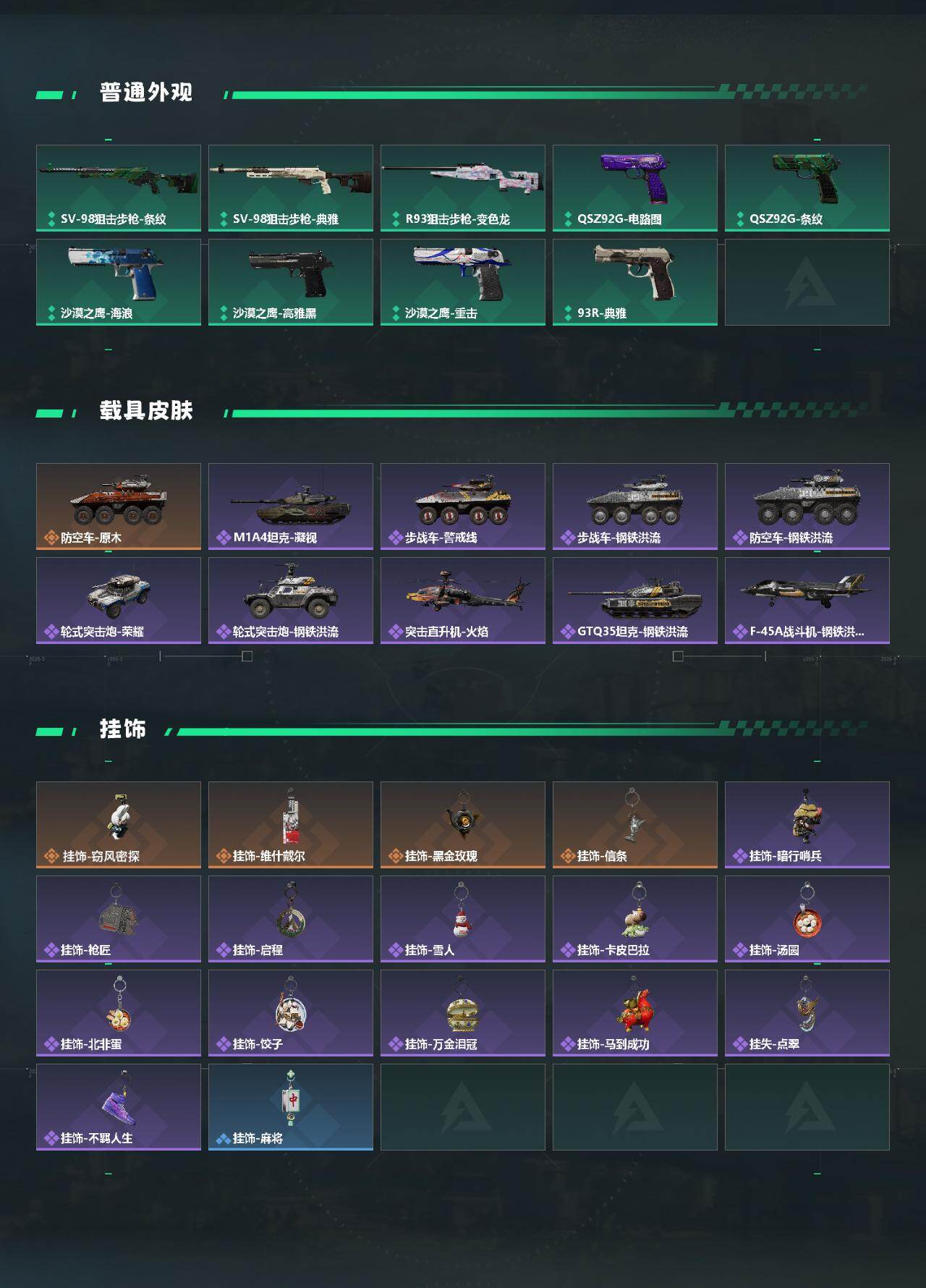
Task: Select the 挂饰-窃风密探 charm
Action: pyautogui.click(x=119, y=825)
